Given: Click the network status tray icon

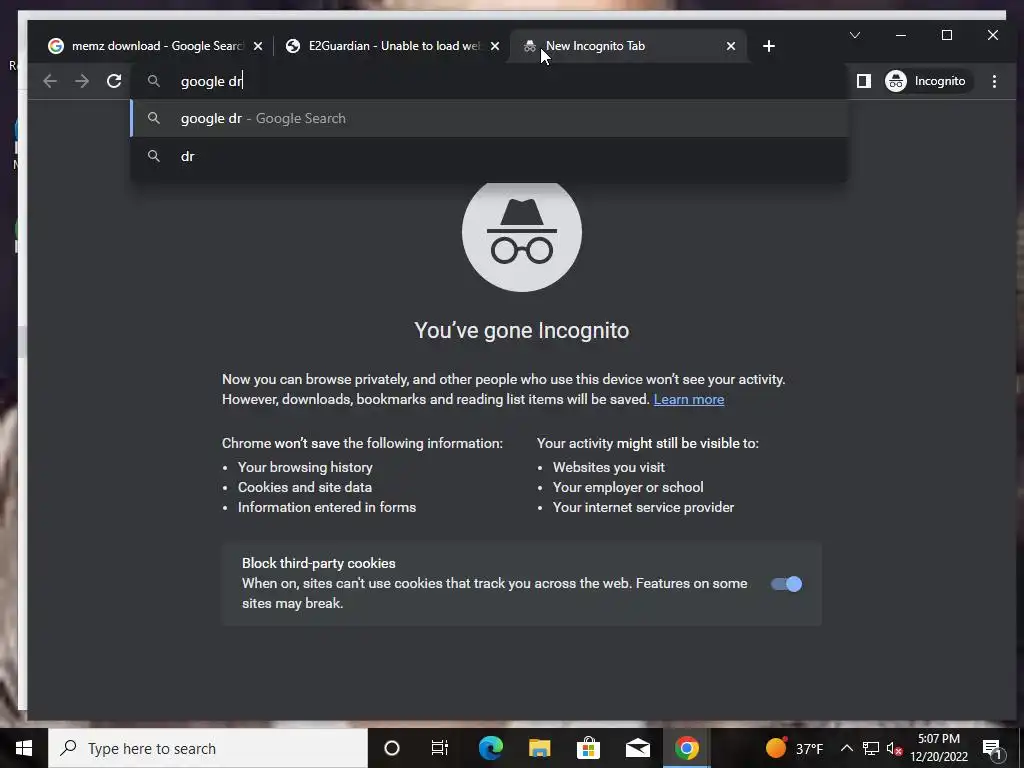Looking at the screenshot, I should (871, 748).
